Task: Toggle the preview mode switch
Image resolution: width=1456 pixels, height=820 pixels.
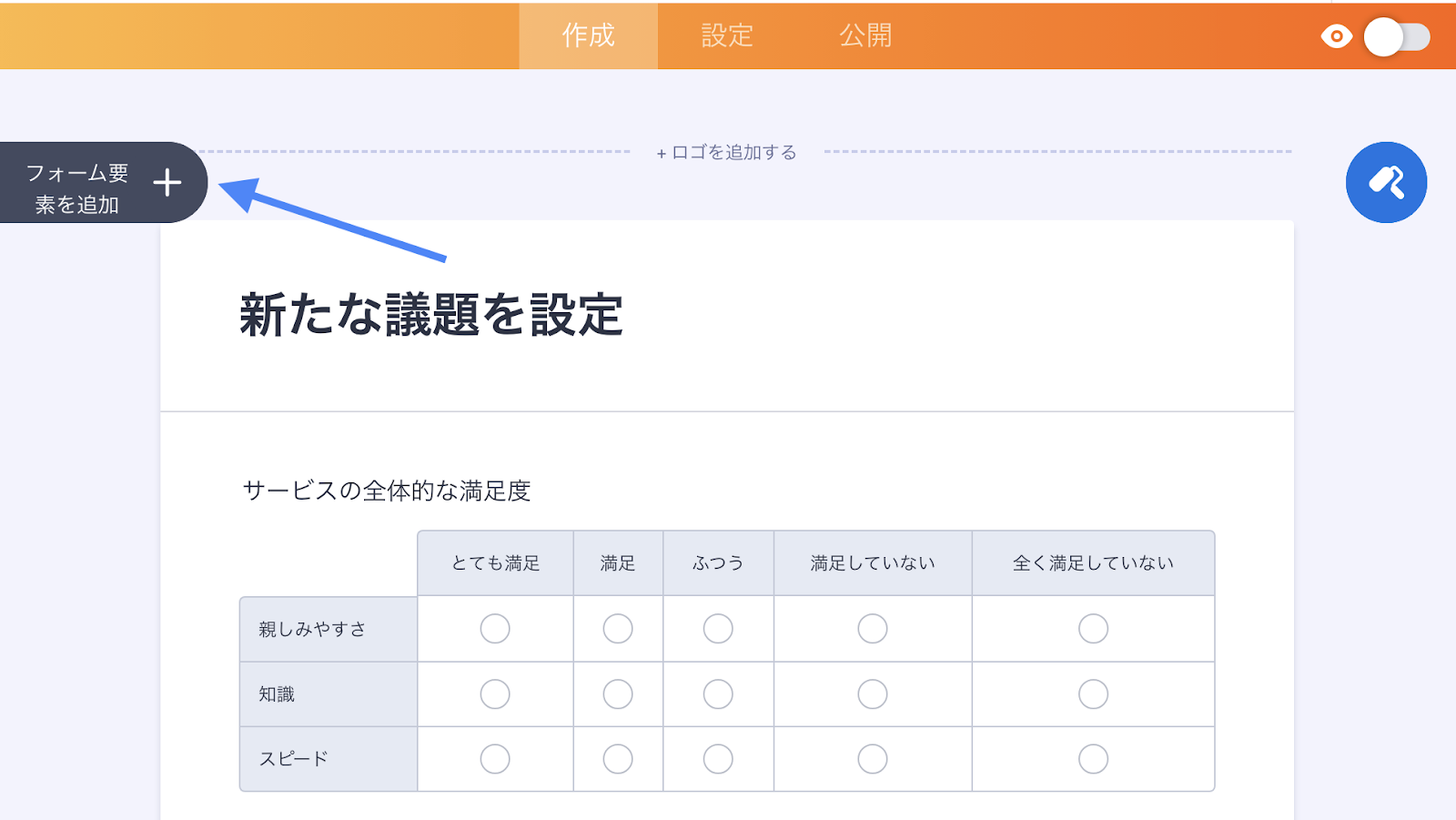Action: [1397, 37]
